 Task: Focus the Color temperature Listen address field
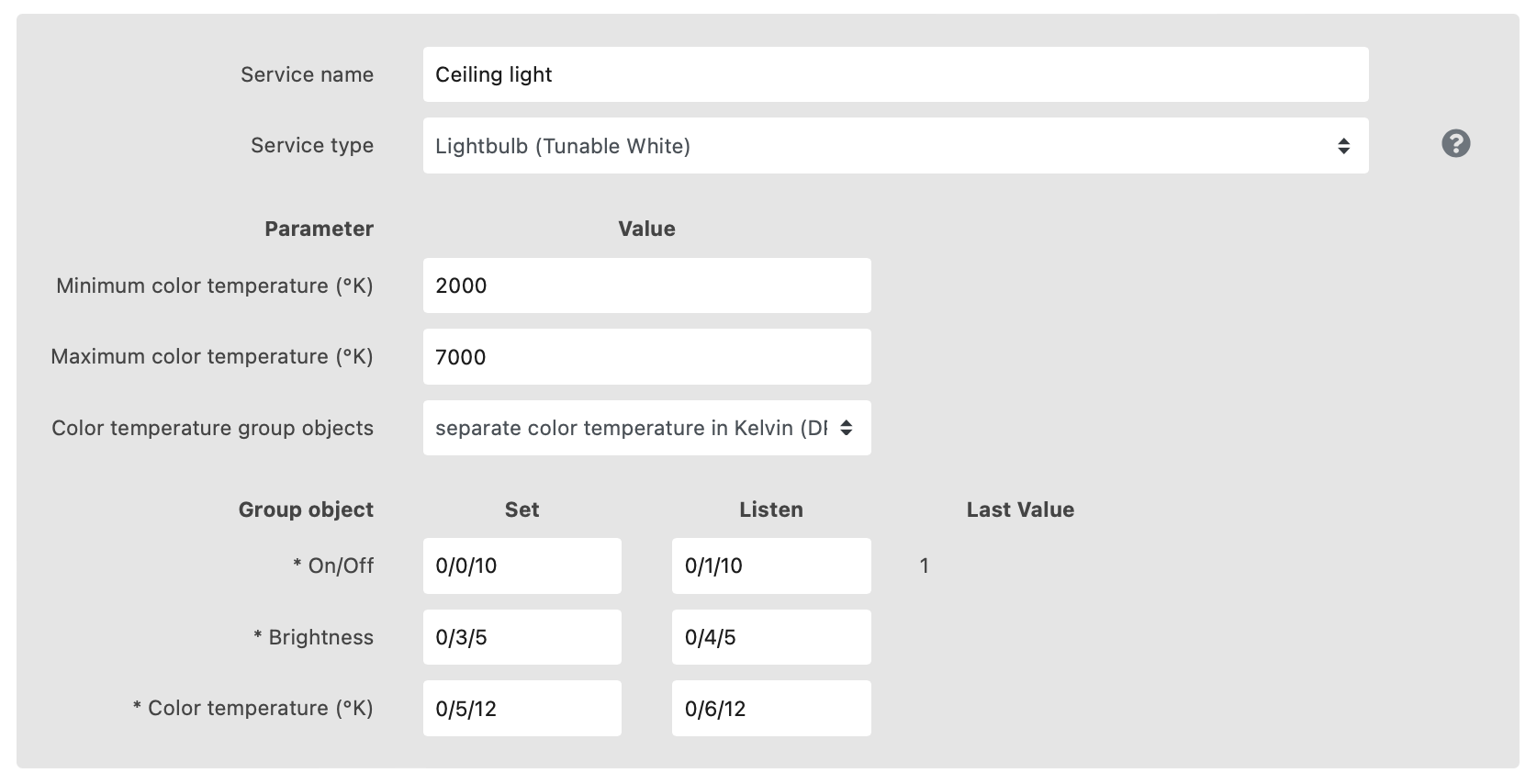pos(770,709)
